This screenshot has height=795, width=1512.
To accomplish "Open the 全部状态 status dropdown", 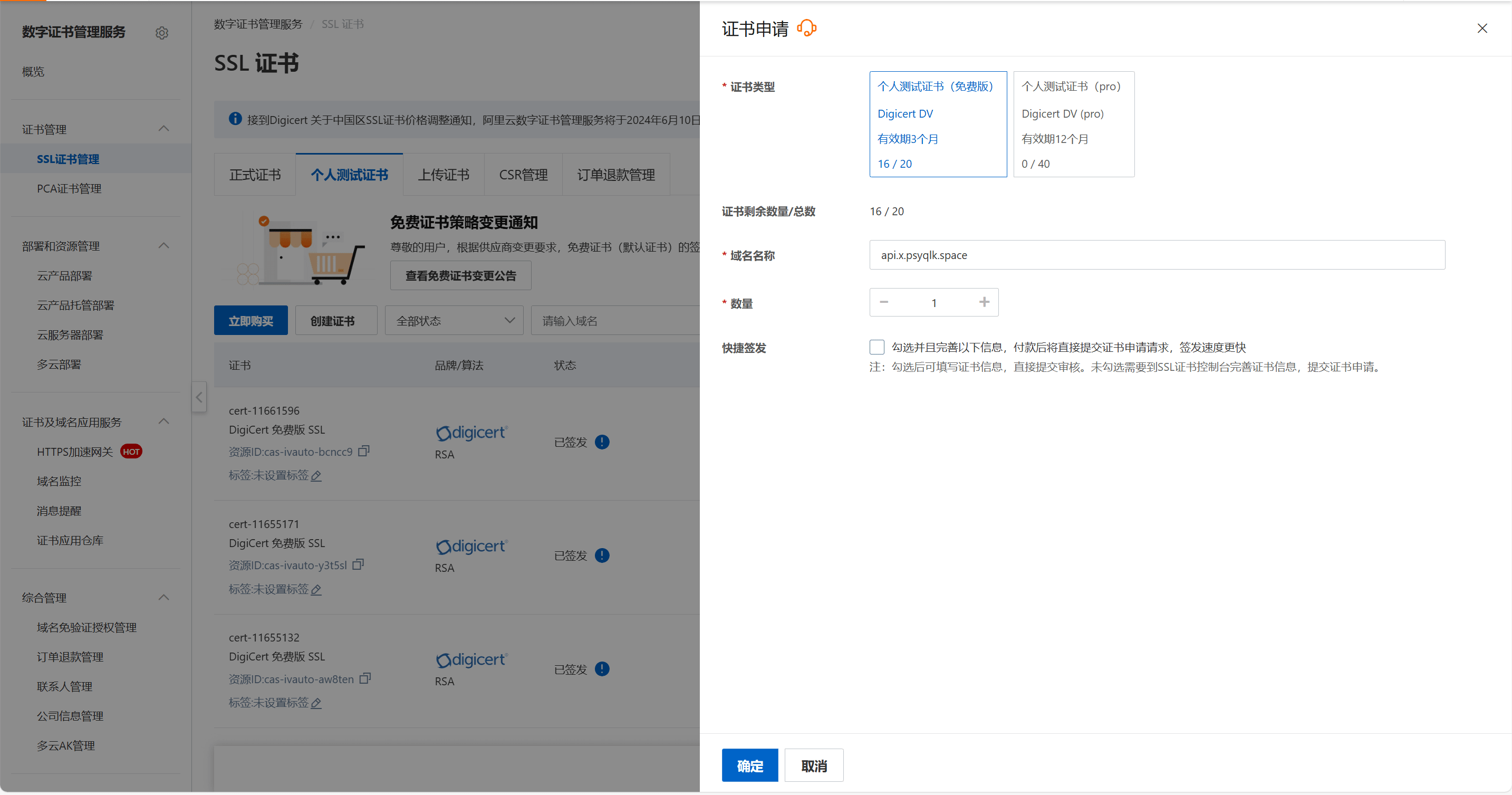I will [x=454, y=321].
